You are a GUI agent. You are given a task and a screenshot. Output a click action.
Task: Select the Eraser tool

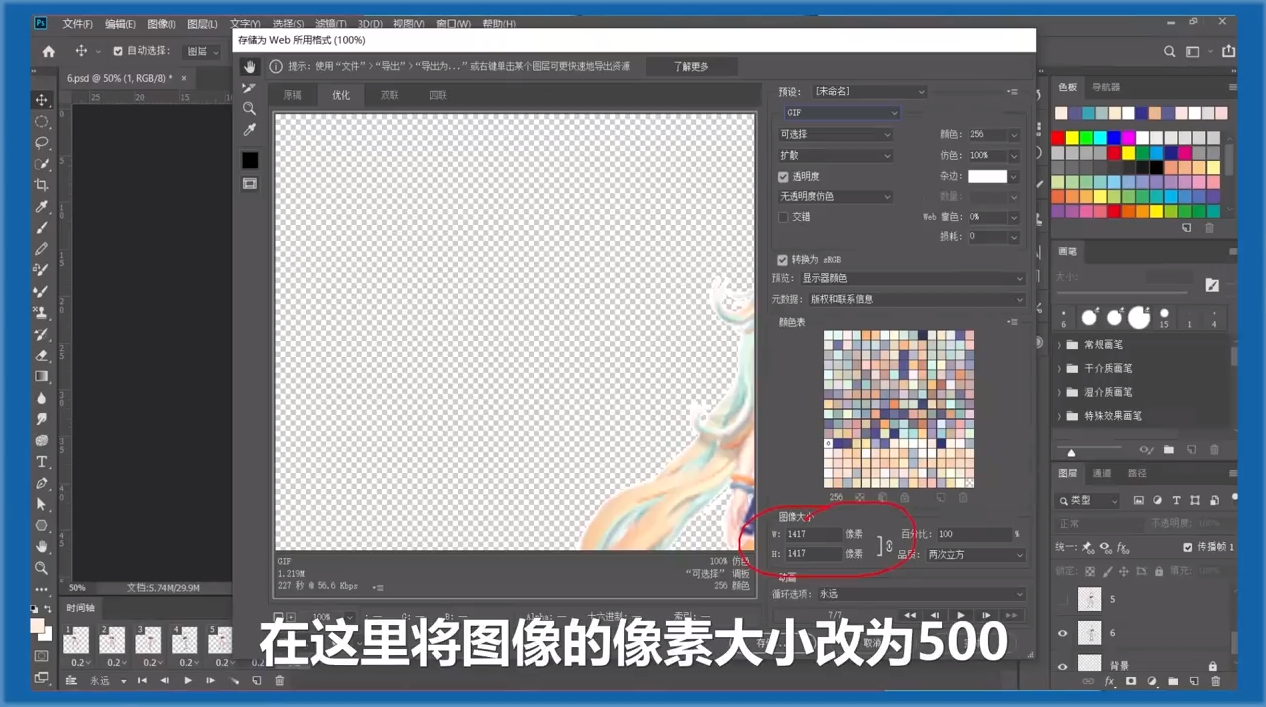[x=41, y=355]
